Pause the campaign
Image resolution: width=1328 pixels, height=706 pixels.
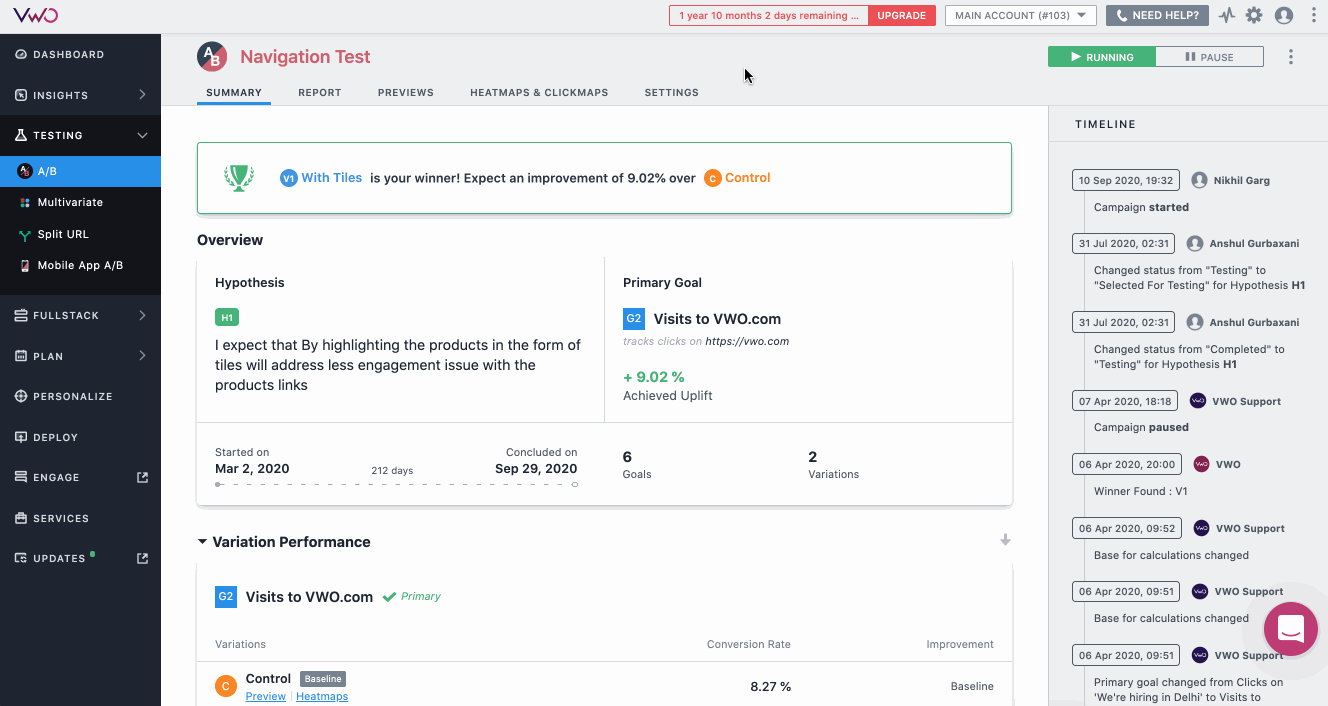click(x=1210, y=57)
